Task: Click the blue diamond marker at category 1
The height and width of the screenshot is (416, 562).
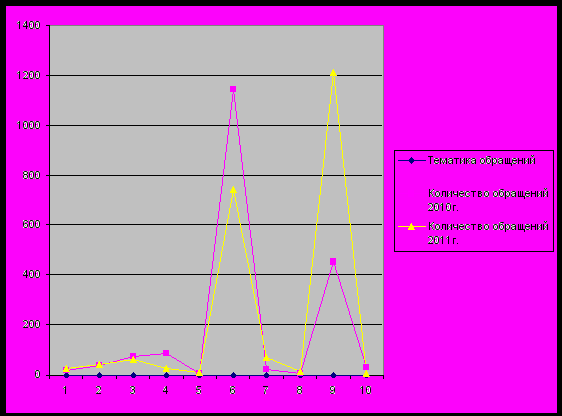Action: 66,375
